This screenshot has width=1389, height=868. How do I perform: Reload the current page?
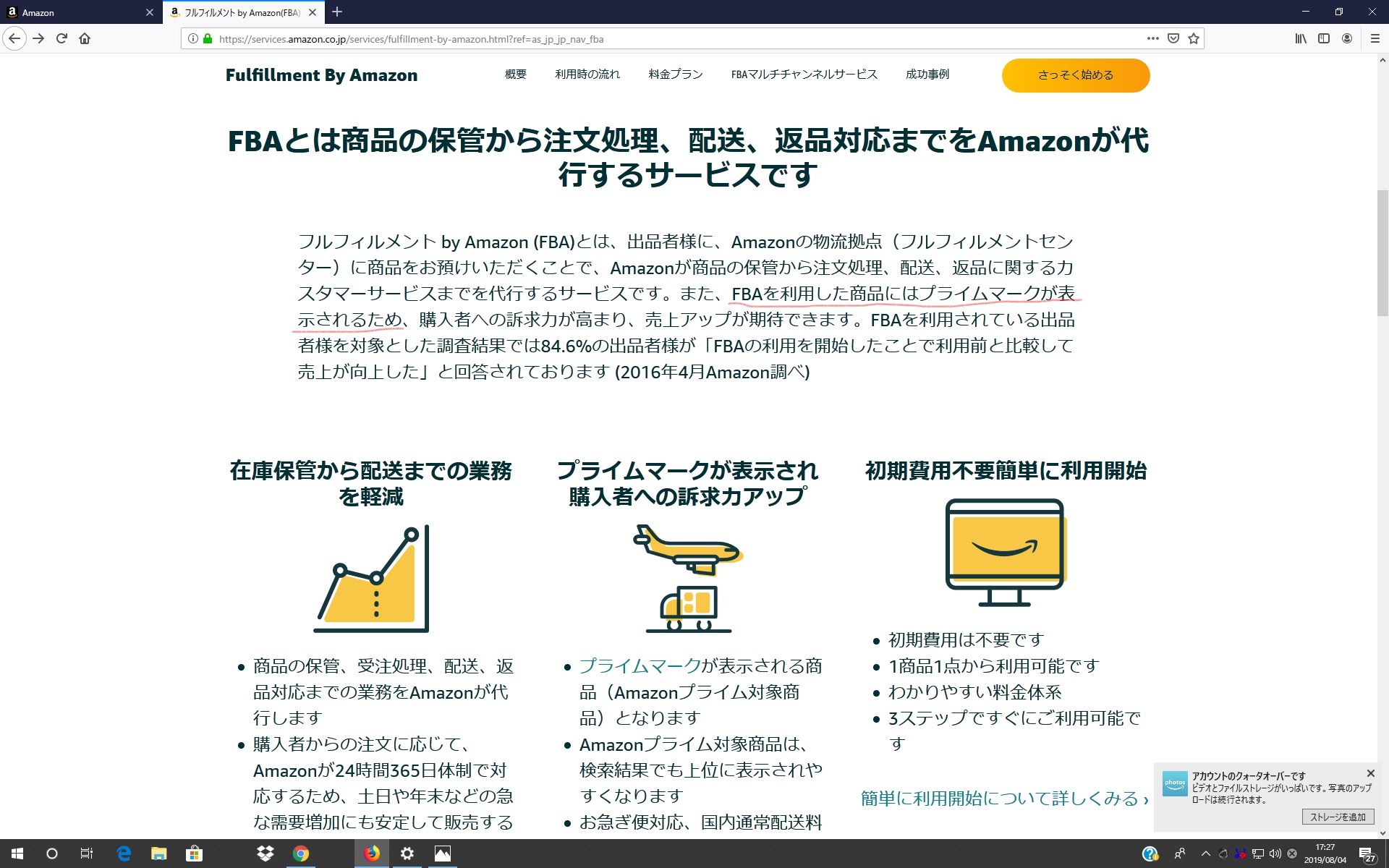point(61,38)
